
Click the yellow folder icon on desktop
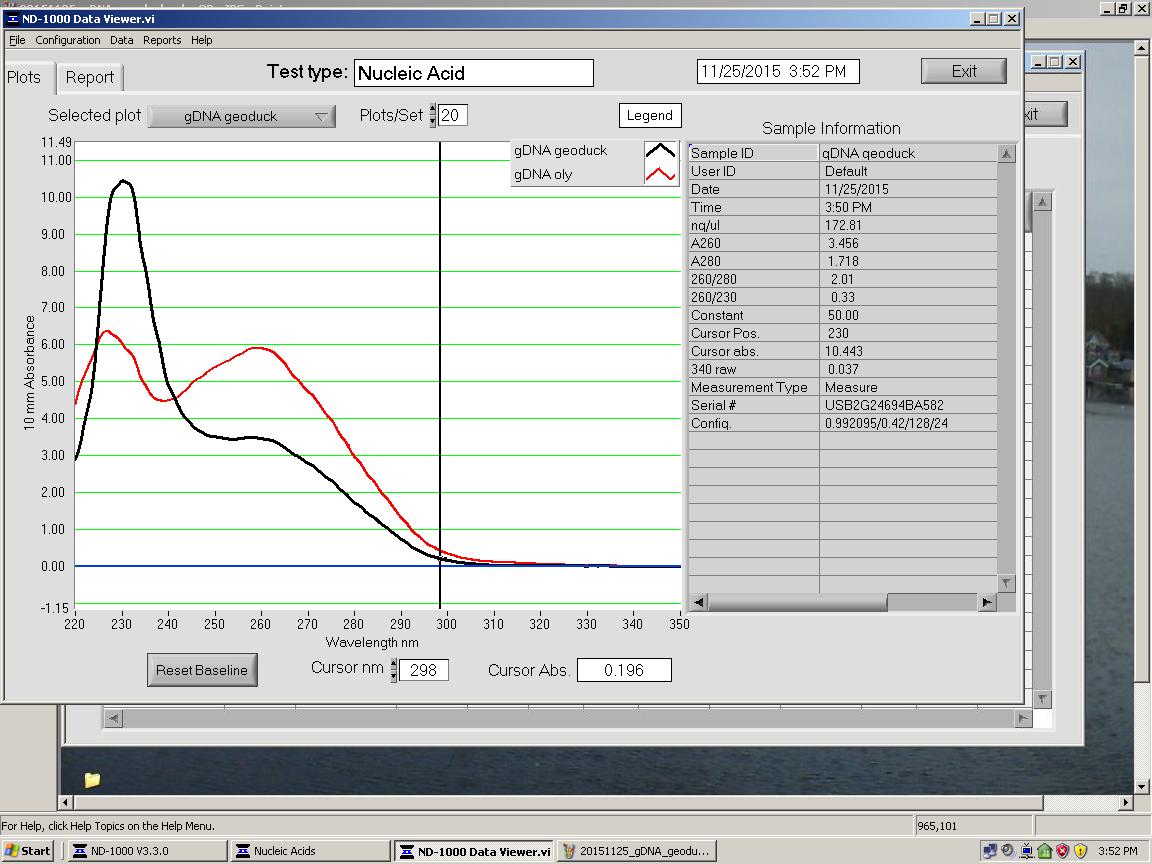(x=92, y=780)
